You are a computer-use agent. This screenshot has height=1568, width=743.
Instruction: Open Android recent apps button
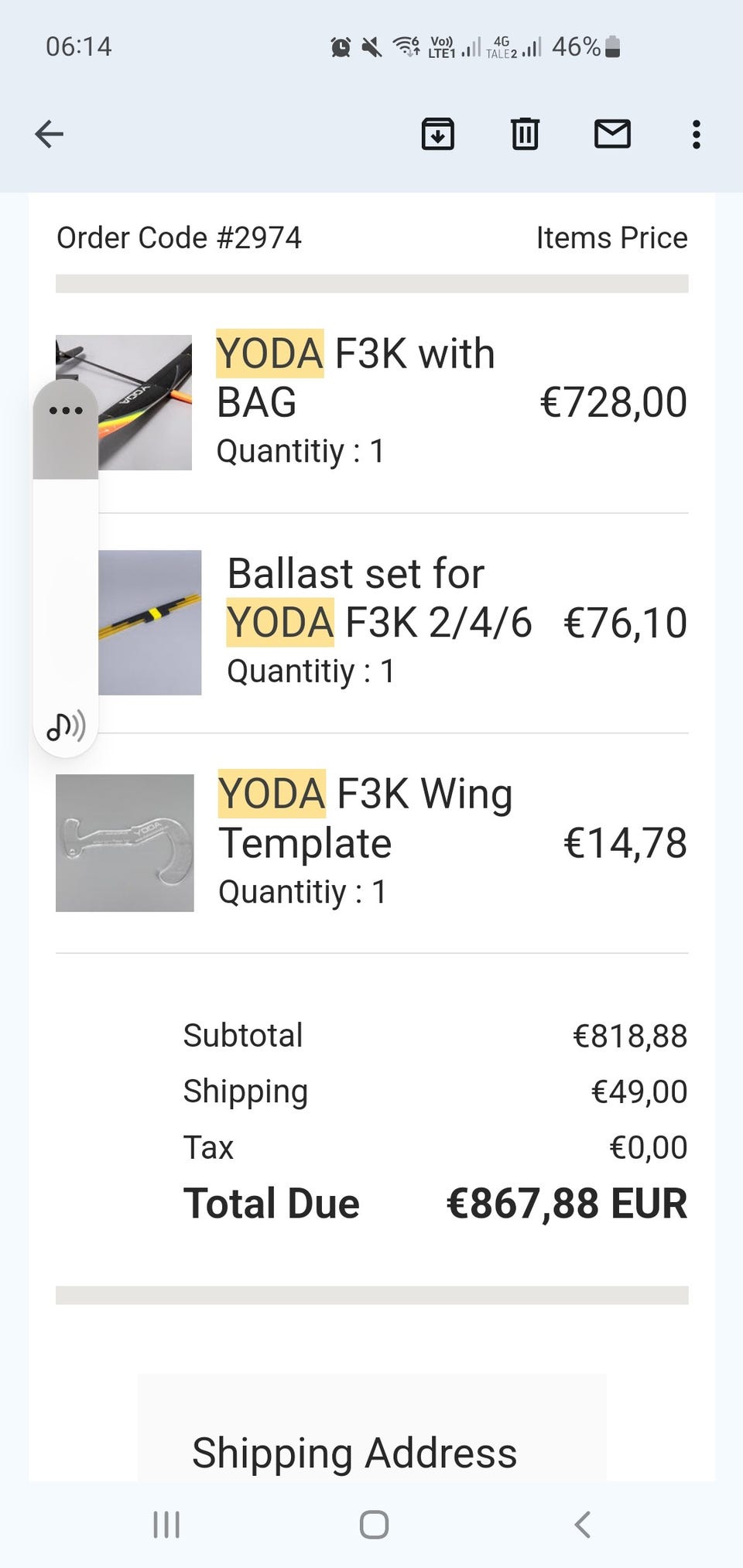[166, 1525]
